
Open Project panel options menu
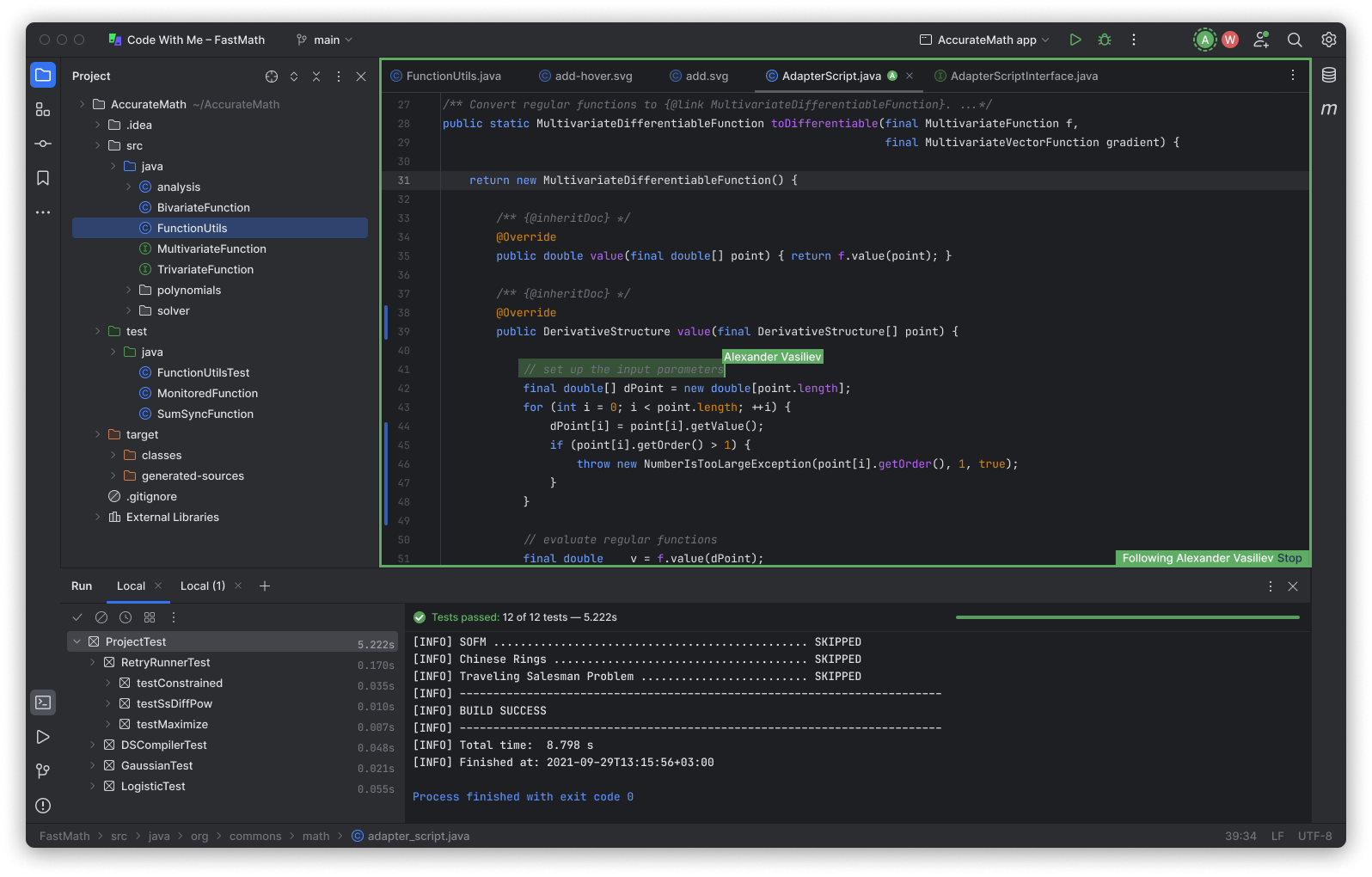pos(339,77)
